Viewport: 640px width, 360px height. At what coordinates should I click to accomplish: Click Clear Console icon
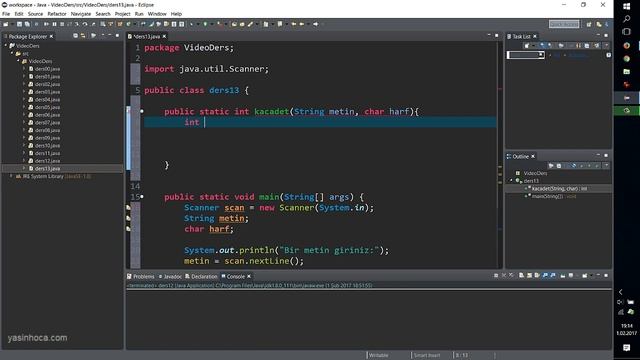(521, 276)
